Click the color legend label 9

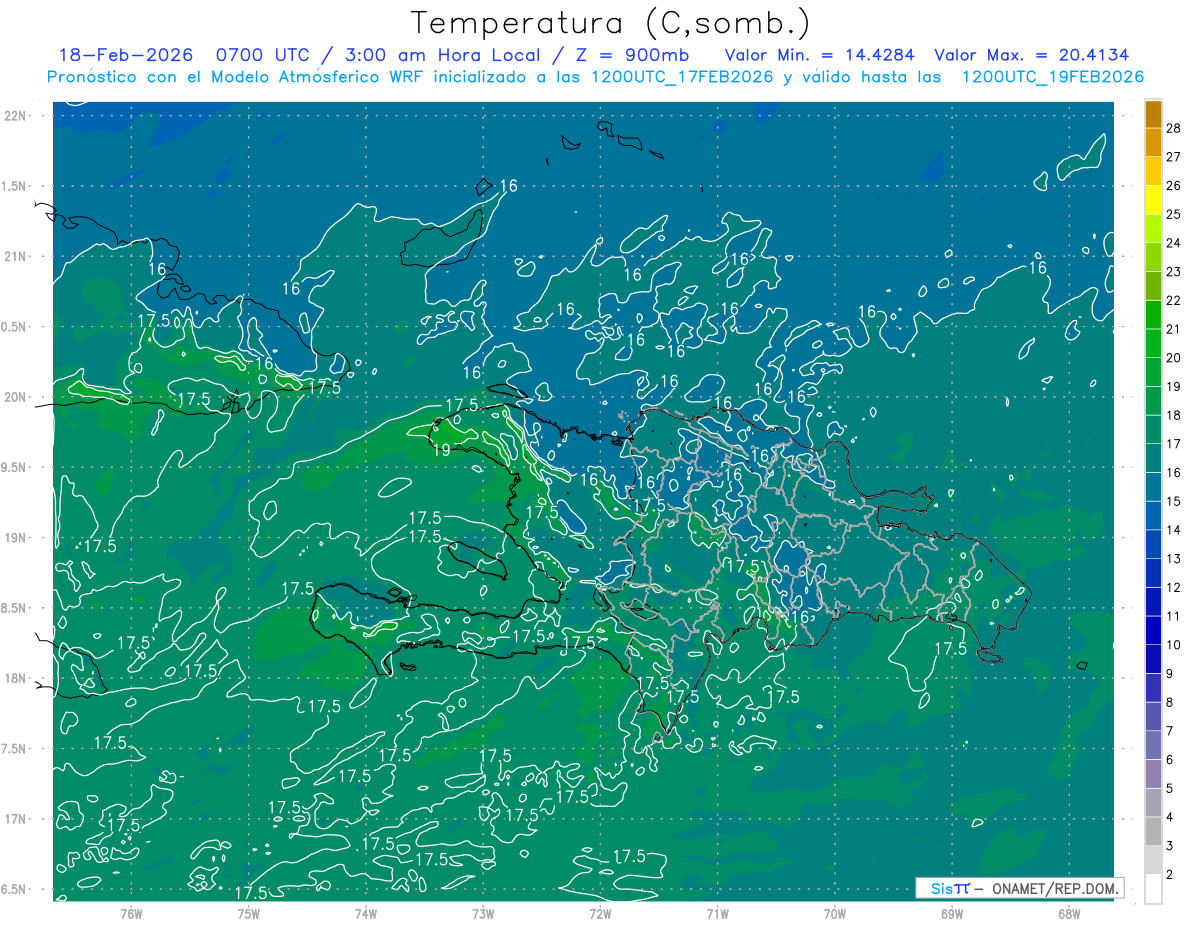point(1170,674)
